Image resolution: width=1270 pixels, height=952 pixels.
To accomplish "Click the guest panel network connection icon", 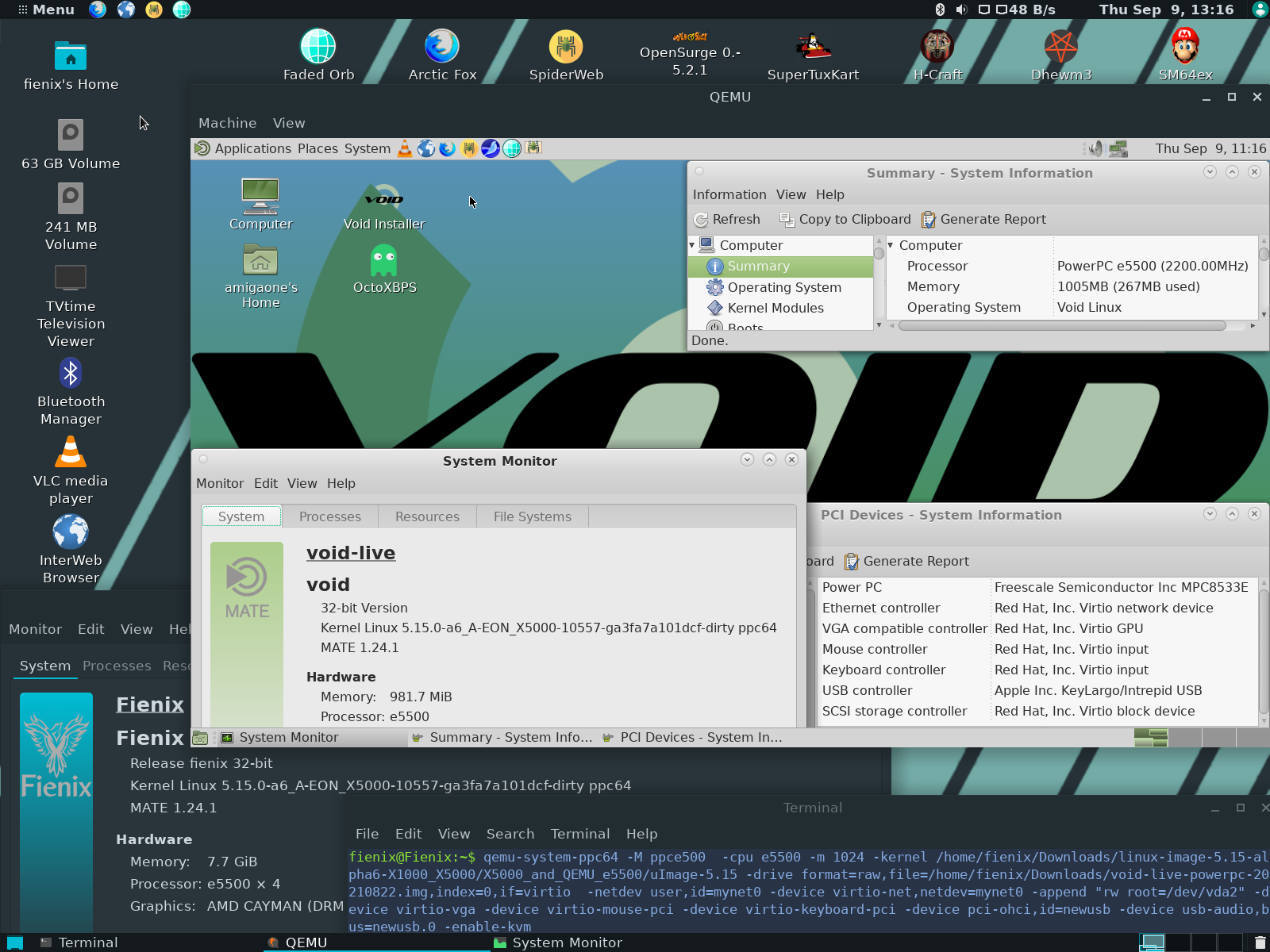I will [1118, 148].
